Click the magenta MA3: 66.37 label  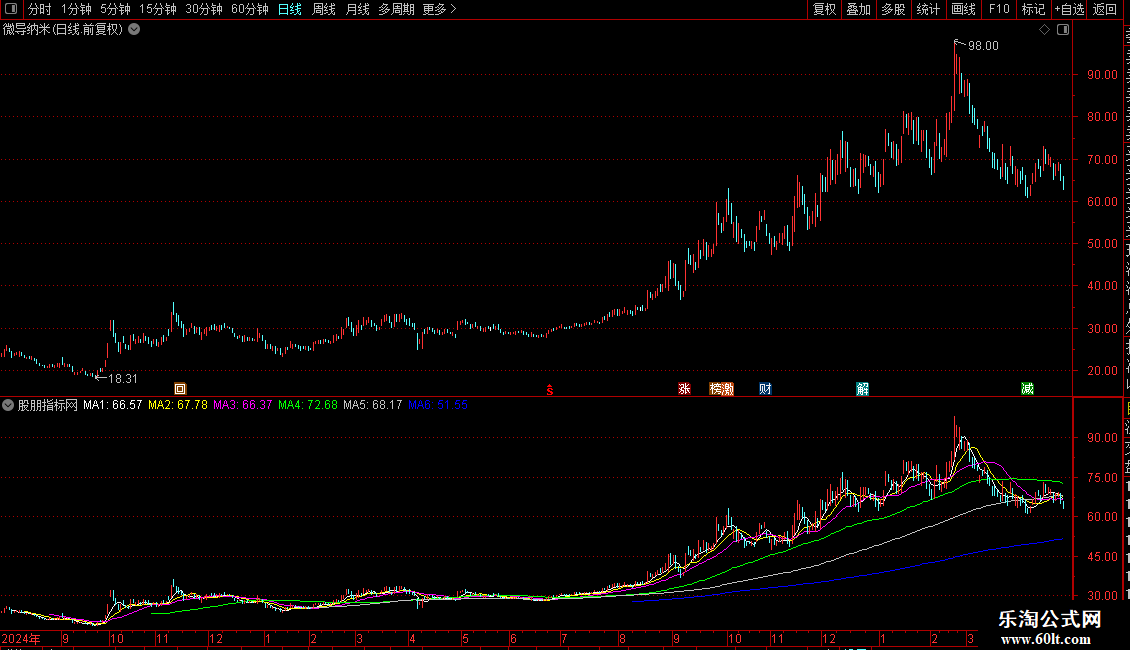tap(243, 405)
